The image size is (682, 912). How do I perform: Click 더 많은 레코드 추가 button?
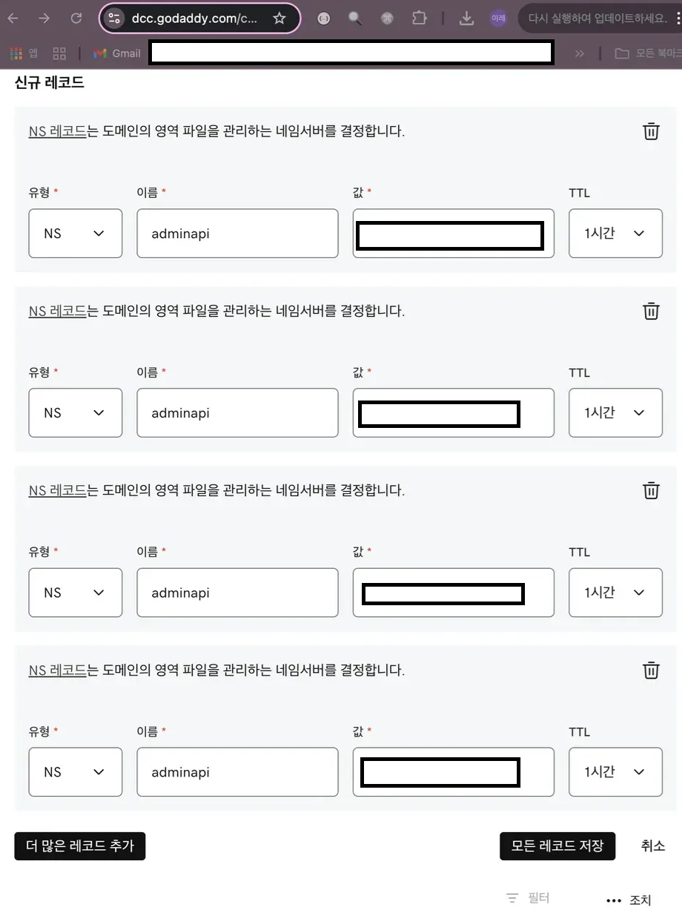click(80, 846)
